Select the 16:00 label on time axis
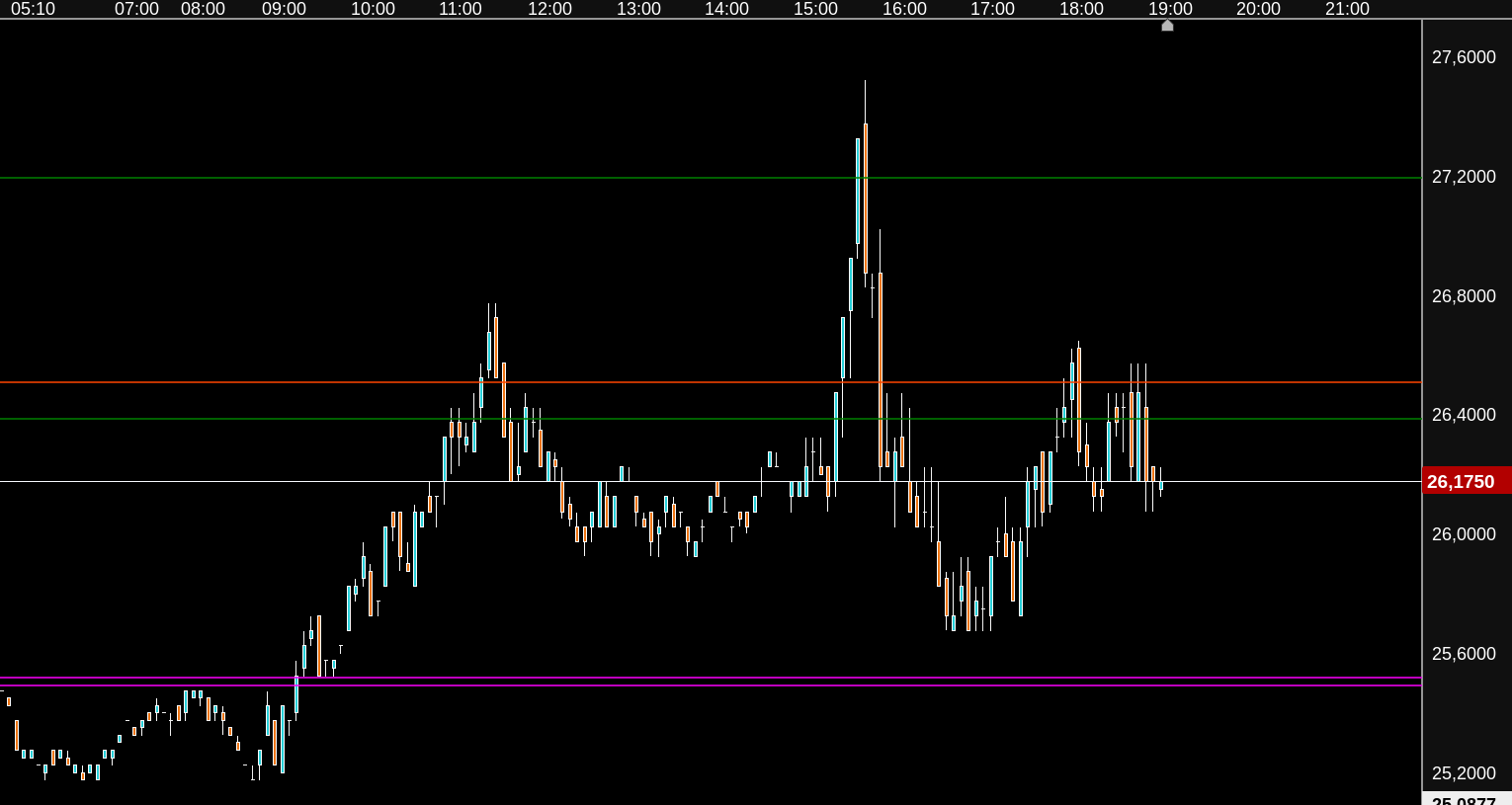The height and width of the screenshot is (805, 1512). point(904,9)
